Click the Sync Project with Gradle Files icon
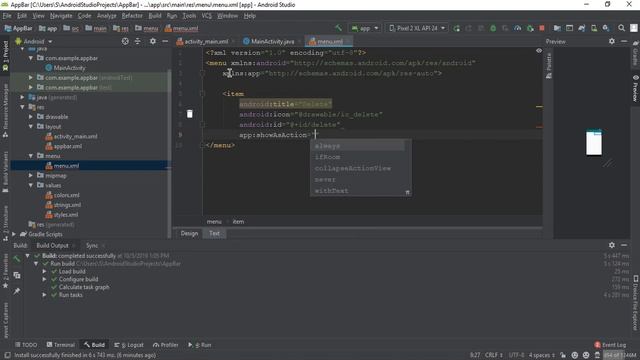The width and height of the screenshot is (640, 360). tap(582, 28)
